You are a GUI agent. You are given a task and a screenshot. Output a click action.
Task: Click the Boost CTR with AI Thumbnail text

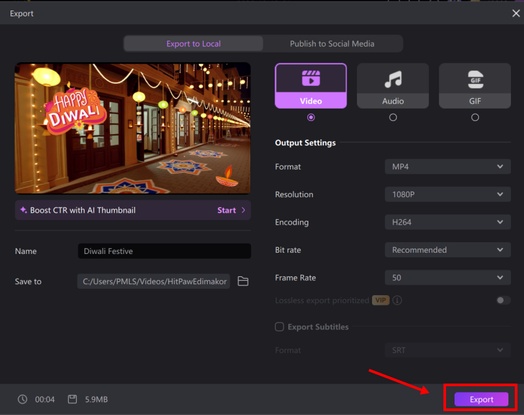click(x=83, y=210)
